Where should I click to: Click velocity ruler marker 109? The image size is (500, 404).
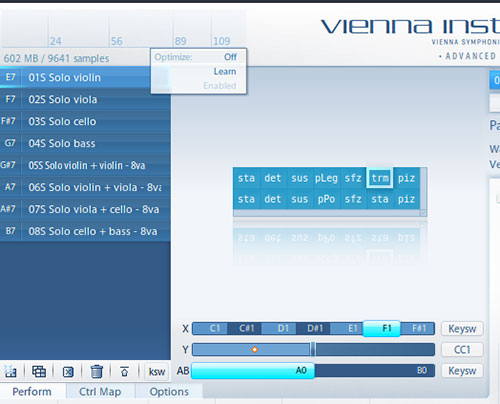(221, 41)
